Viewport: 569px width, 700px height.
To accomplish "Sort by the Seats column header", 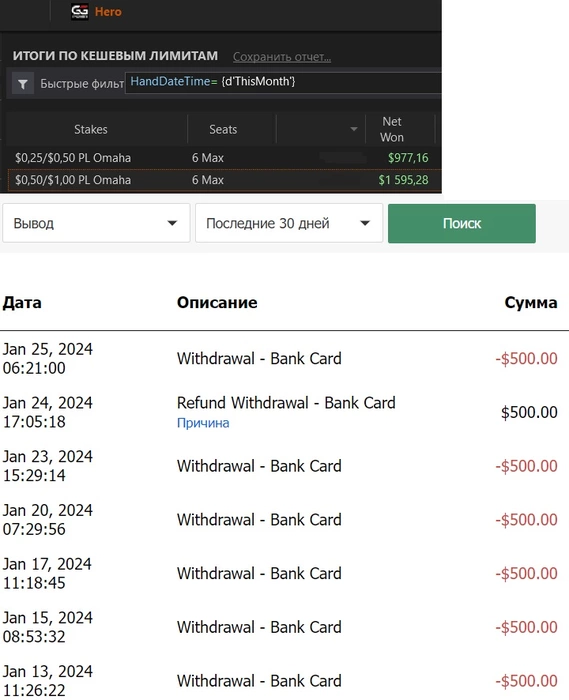I will [223, 129].
